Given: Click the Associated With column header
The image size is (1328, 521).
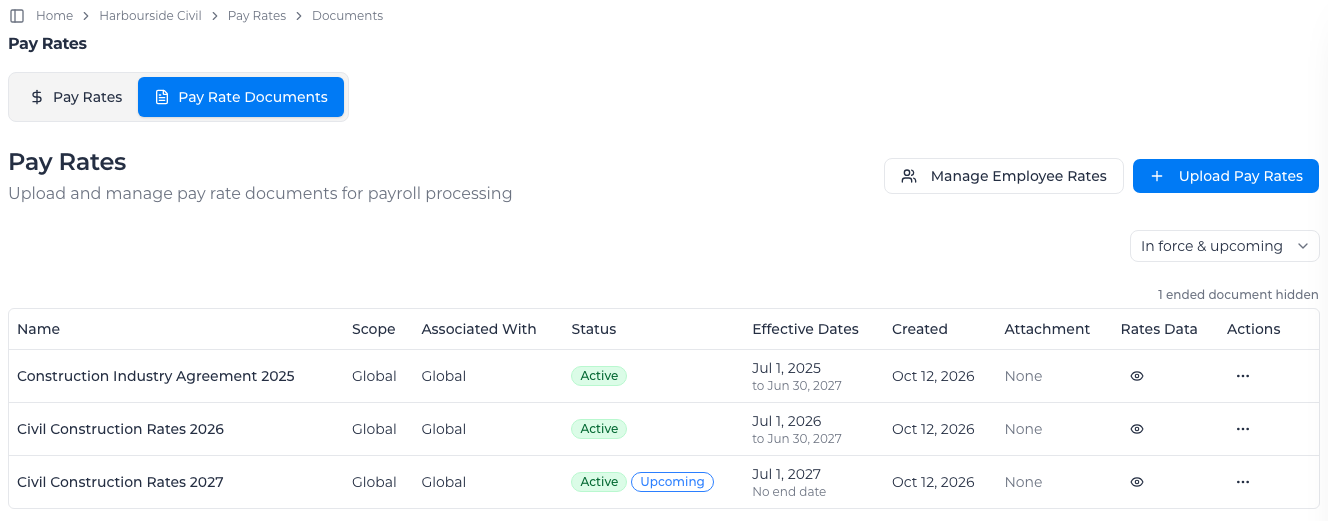Looking at the screenshot, I should click(x=479, y=329).
